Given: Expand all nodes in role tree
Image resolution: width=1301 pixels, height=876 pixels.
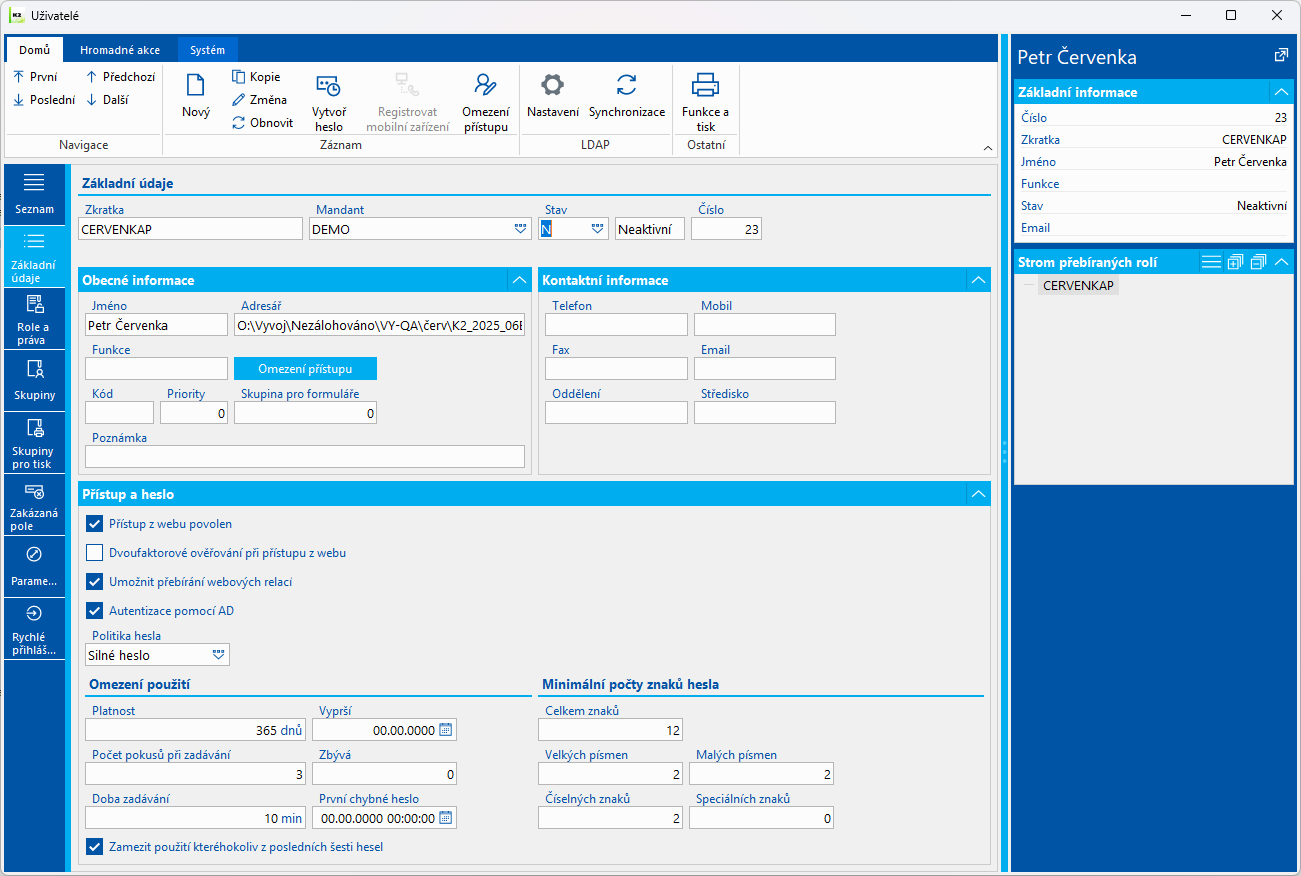Looking at the screenshot, I should [1236, 262].
